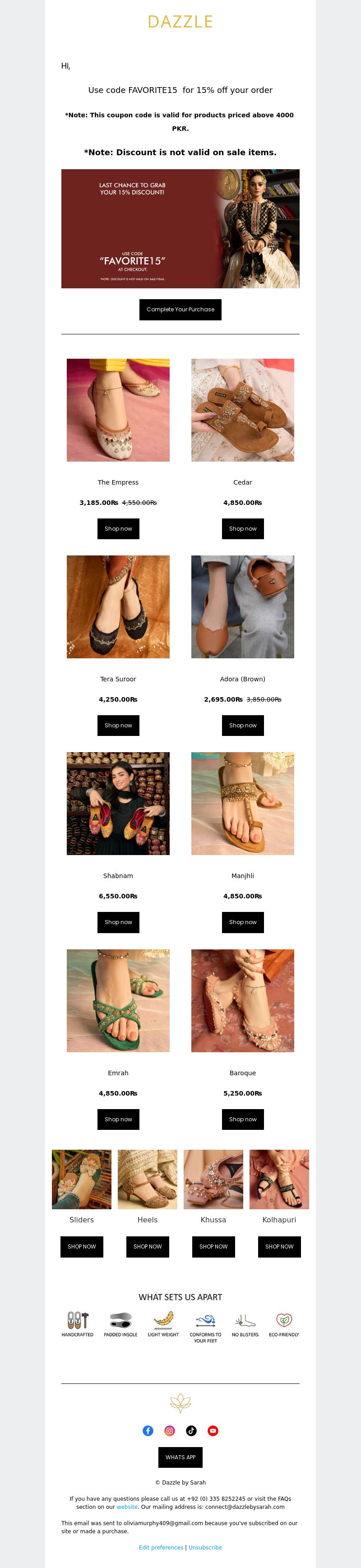This screenshot has height=1568, width=361.
Task: Click Complete Your Purchase button
Action: point(180,309)
